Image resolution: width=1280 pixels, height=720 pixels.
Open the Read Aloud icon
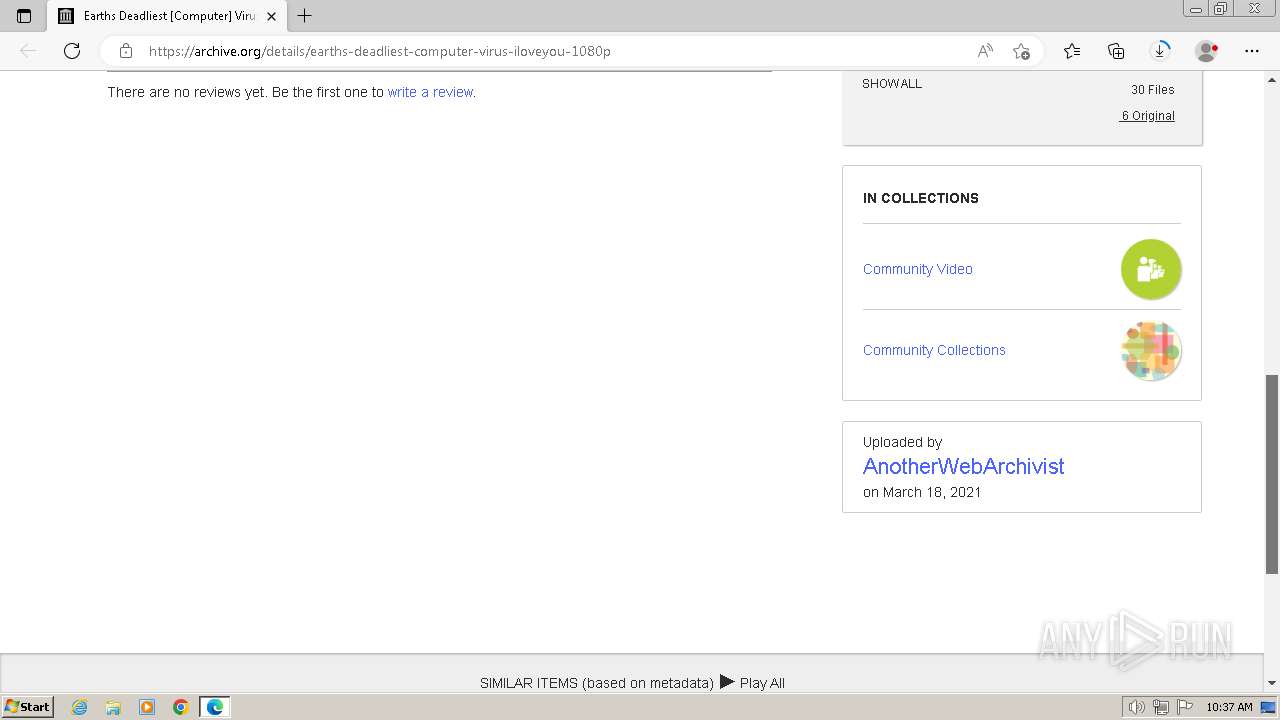[985, 51]
